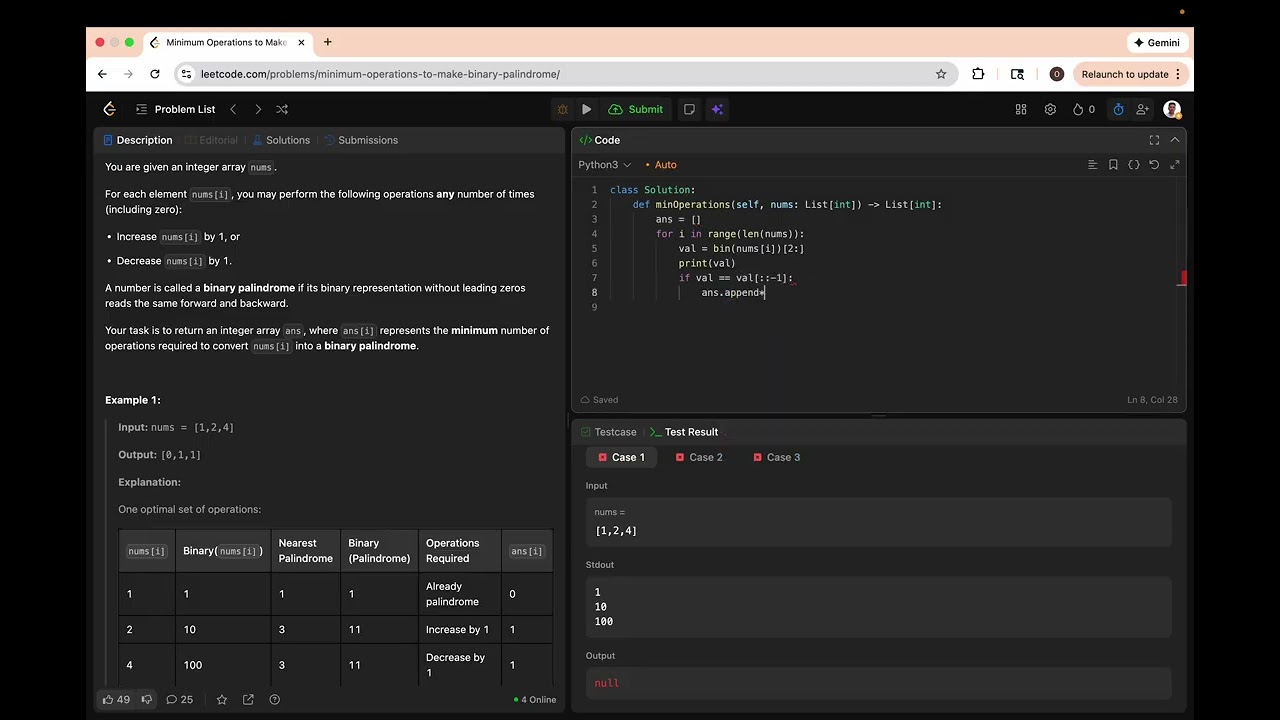Select the Case 2 tab
The image size is (1280, 720).
[698, 457]
